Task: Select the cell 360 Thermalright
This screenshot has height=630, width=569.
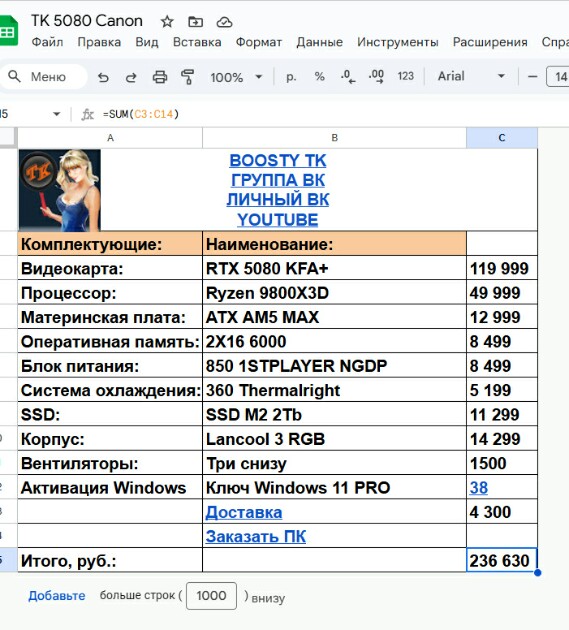Action: pyautogui.click(x=334, y=390)
